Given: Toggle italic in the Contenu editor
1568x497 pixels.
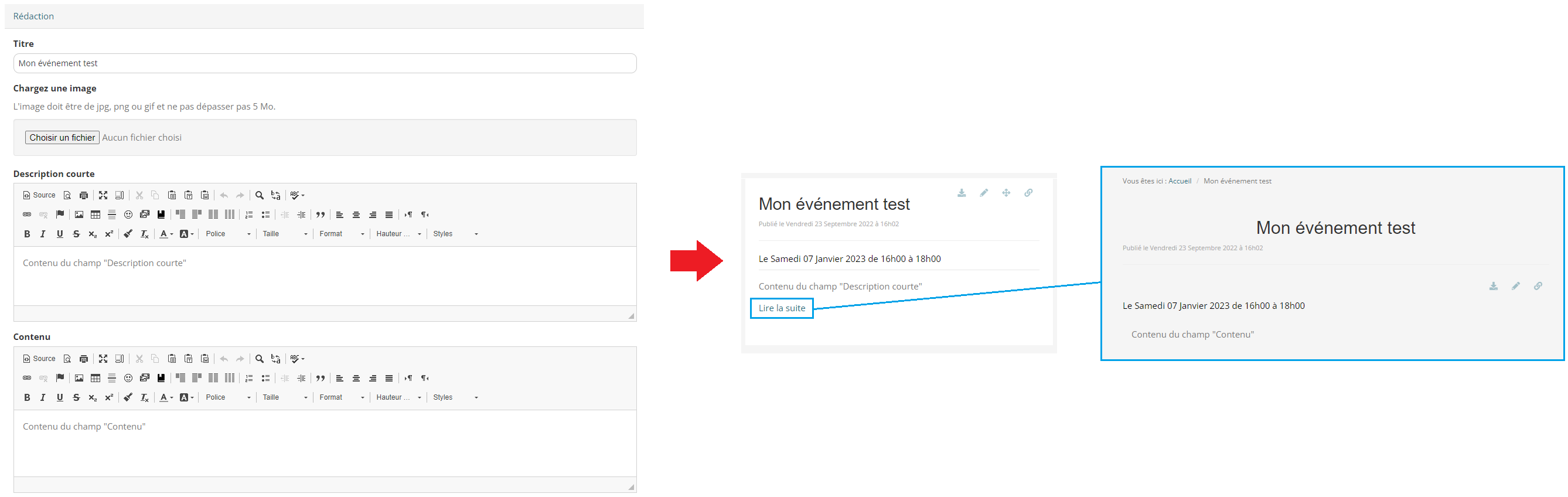Looking at the screenshot, I should 43,398.
